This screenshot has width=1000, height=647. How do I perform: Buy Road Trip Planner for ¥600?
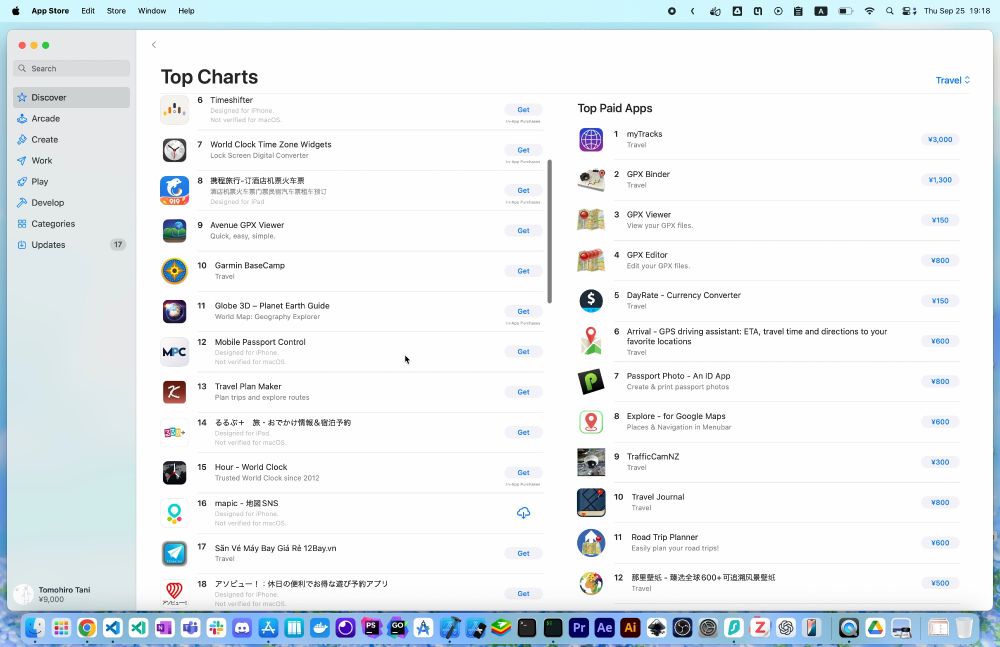940,543
